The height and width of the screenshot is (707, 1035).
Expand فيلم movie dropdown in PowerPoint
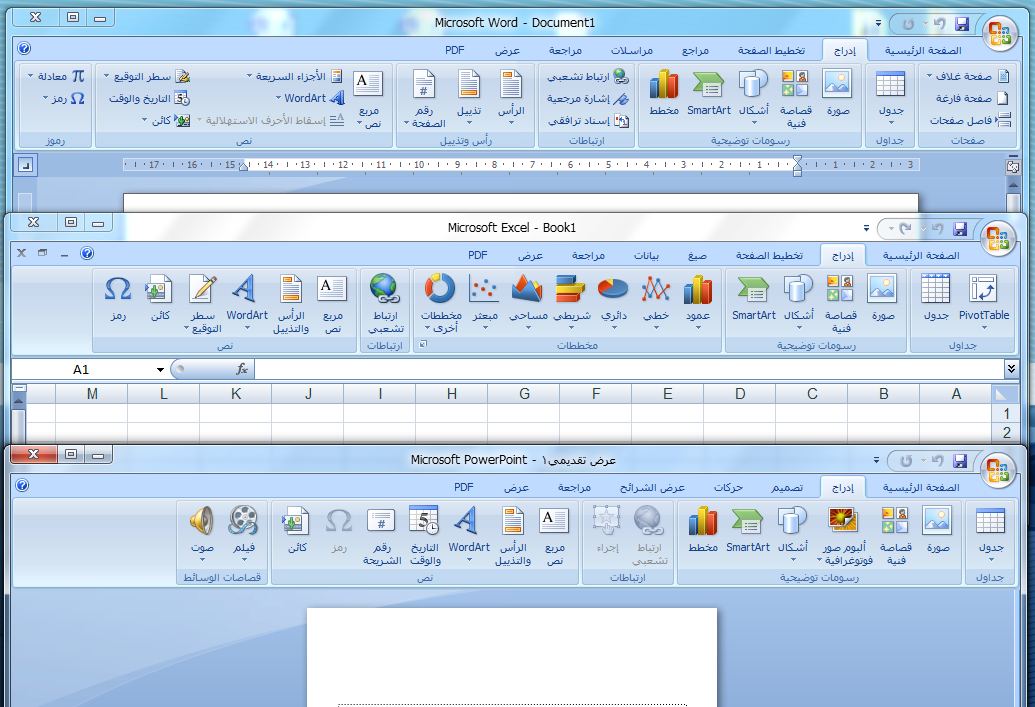coord(244,560)
